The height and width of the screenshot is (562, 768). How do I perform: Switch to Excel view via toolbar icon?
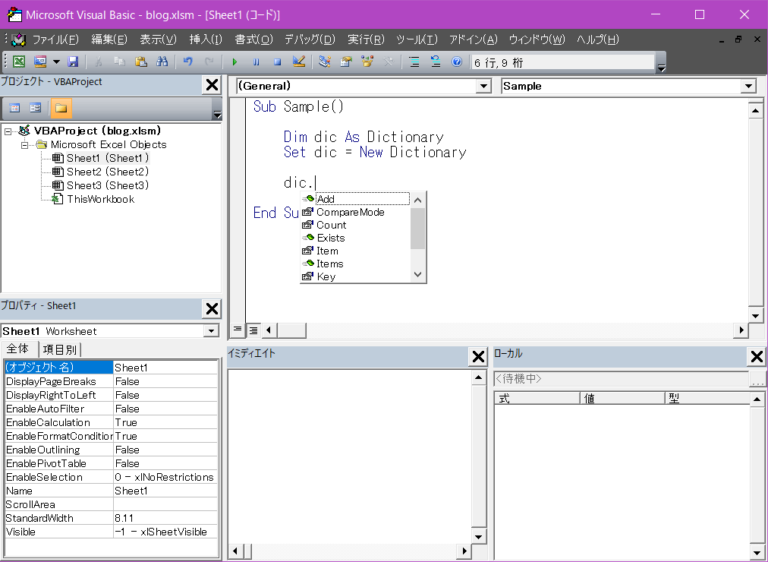tap(19, 62)
